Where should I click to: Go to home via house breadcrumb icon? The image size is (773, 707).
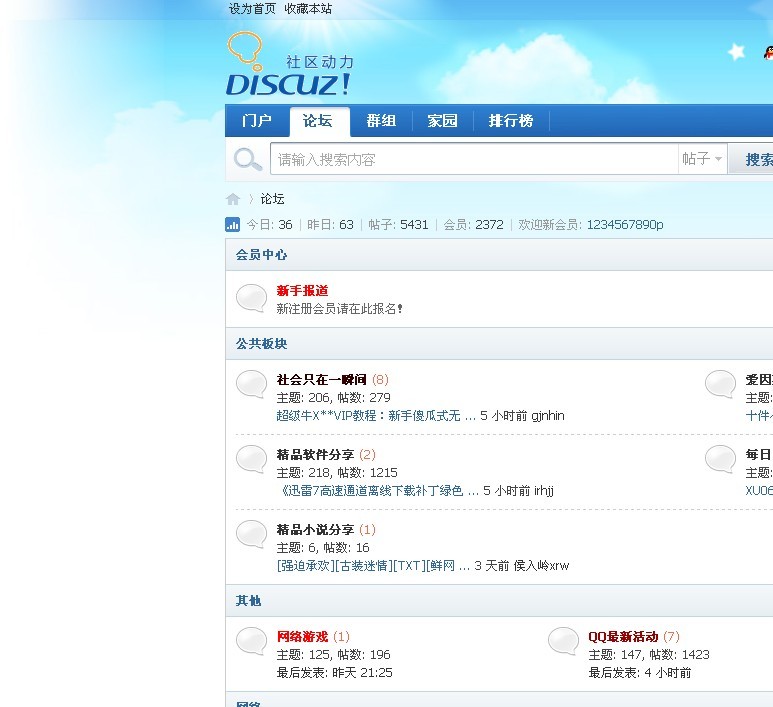(x=233, y=199)
